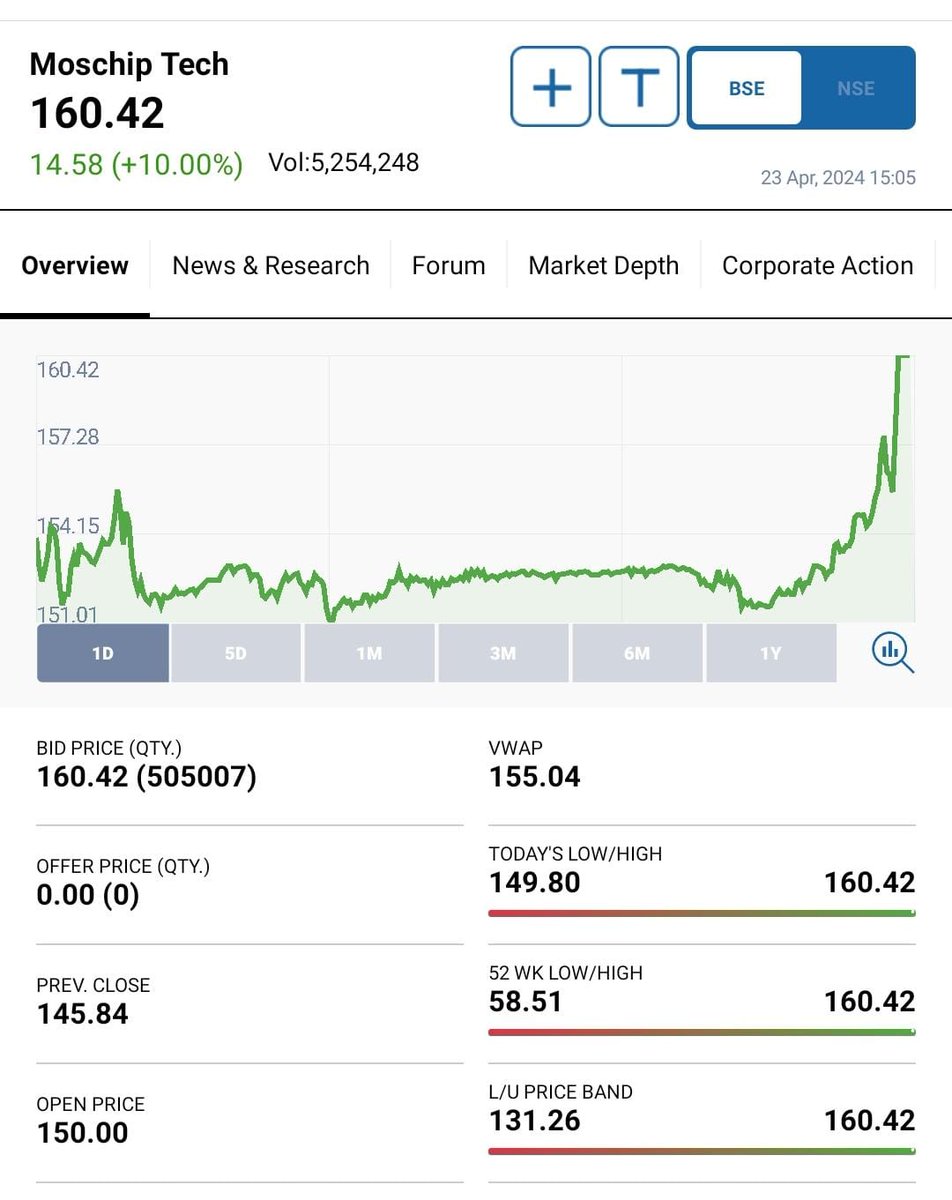Tap the timestamp 23 Apr, 2024 15:05
952x1200 pixels.
click(x=838, y=178)
